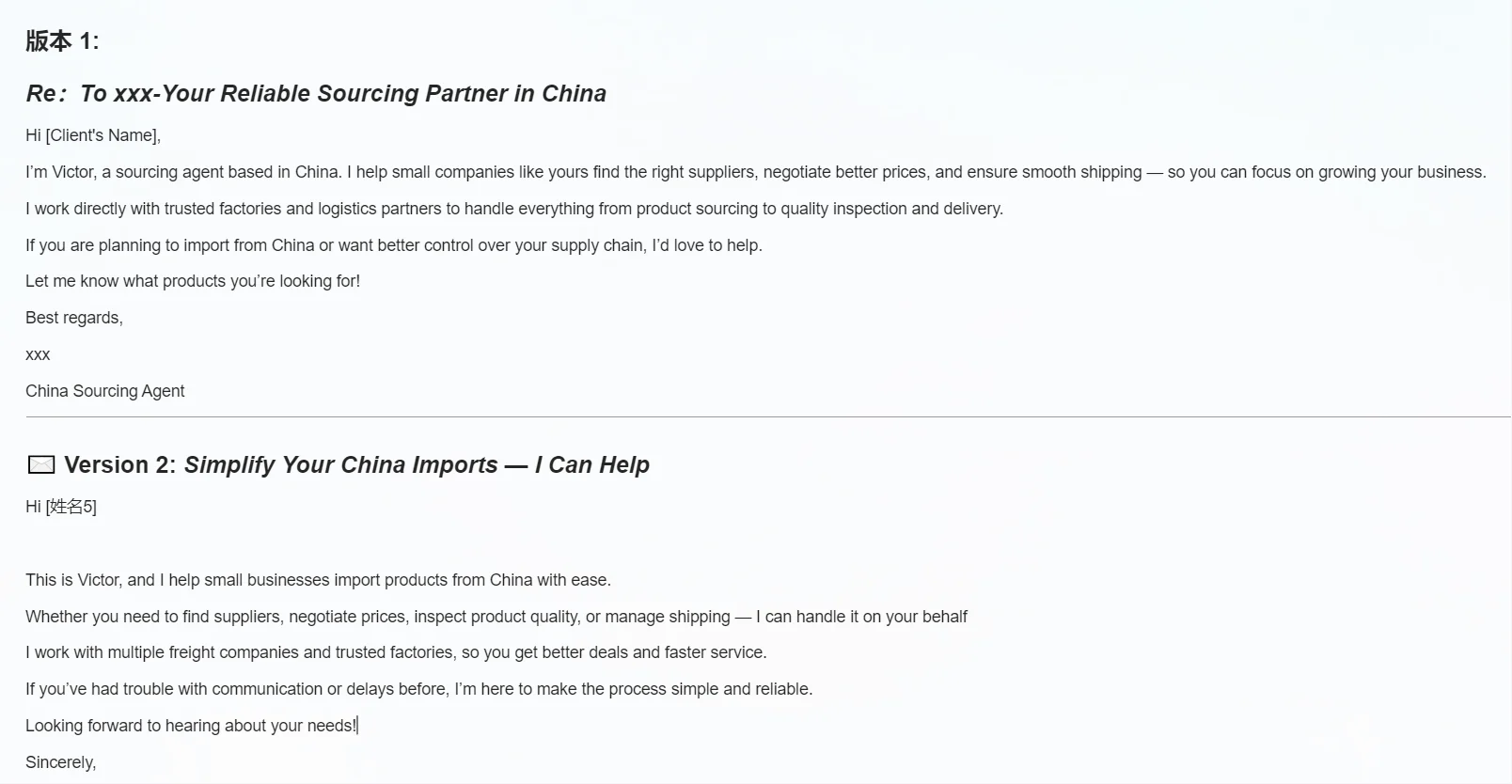Image resolution: width=1512 pixels, height=784 pixels.
Task: Click the envelope icon before Version 2
Action: point(41,464)
